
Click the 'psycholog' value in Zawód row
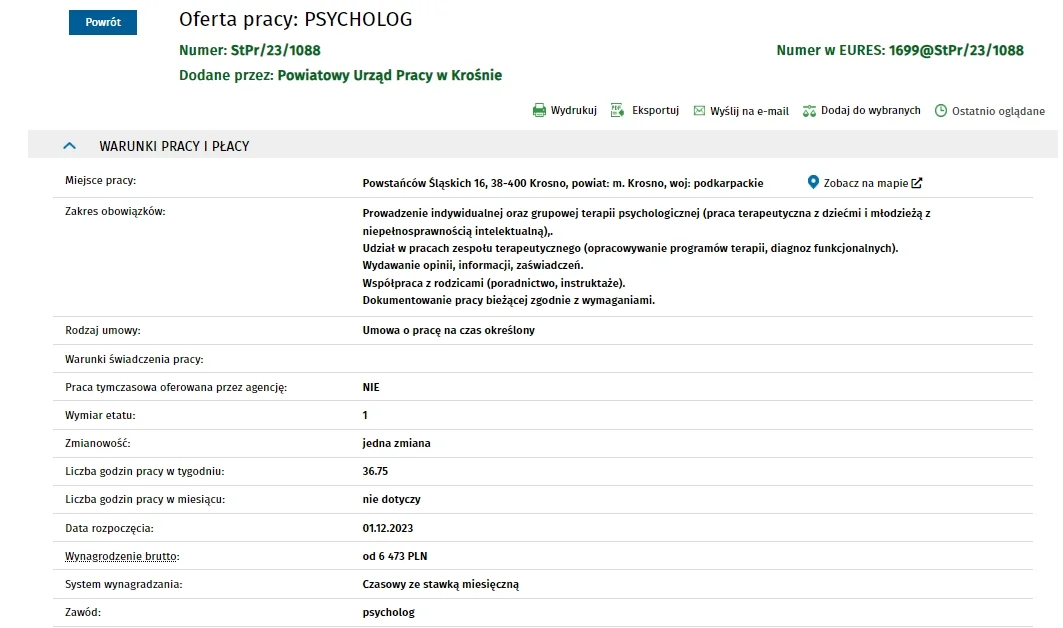click(388, 612)
